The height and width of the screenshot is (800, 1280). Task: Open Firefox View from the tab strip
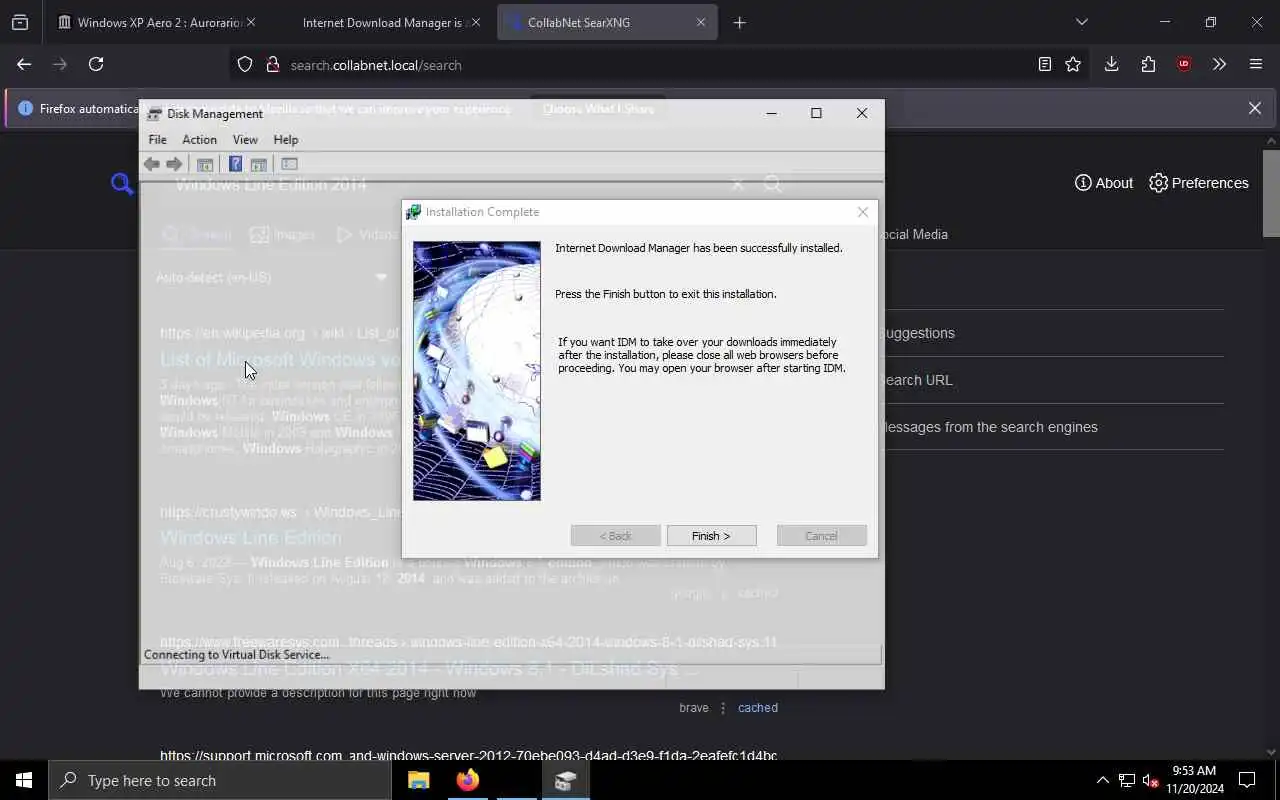click(x=20, y=22)
